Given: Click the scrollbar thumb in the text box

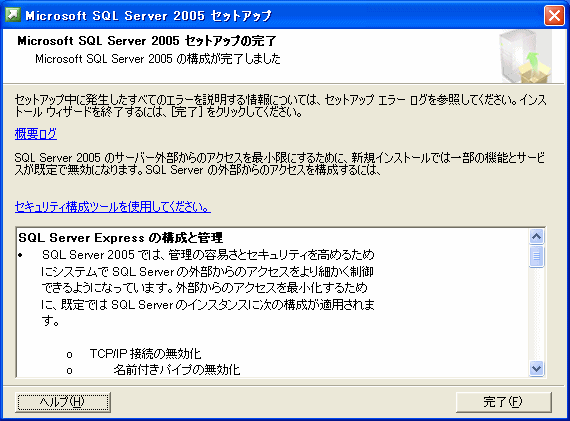Looking at the screenshot, I should point(537,256).
